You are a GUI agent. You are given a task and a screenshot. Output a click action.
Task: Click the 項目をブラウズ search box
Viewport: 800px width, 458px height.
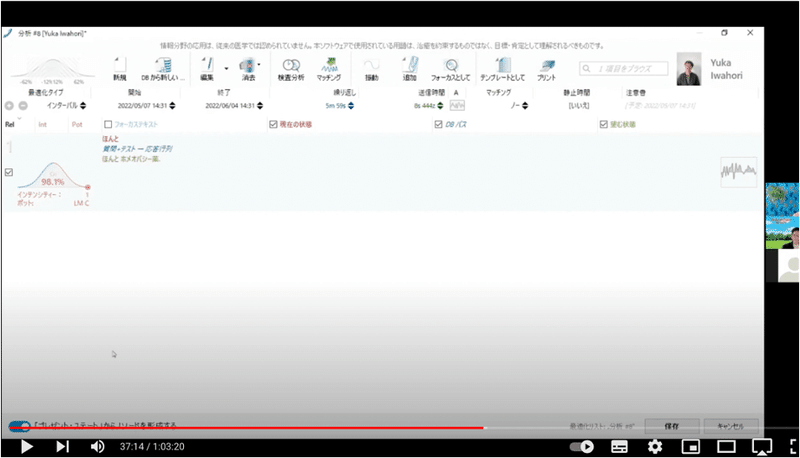pos(623,68)
